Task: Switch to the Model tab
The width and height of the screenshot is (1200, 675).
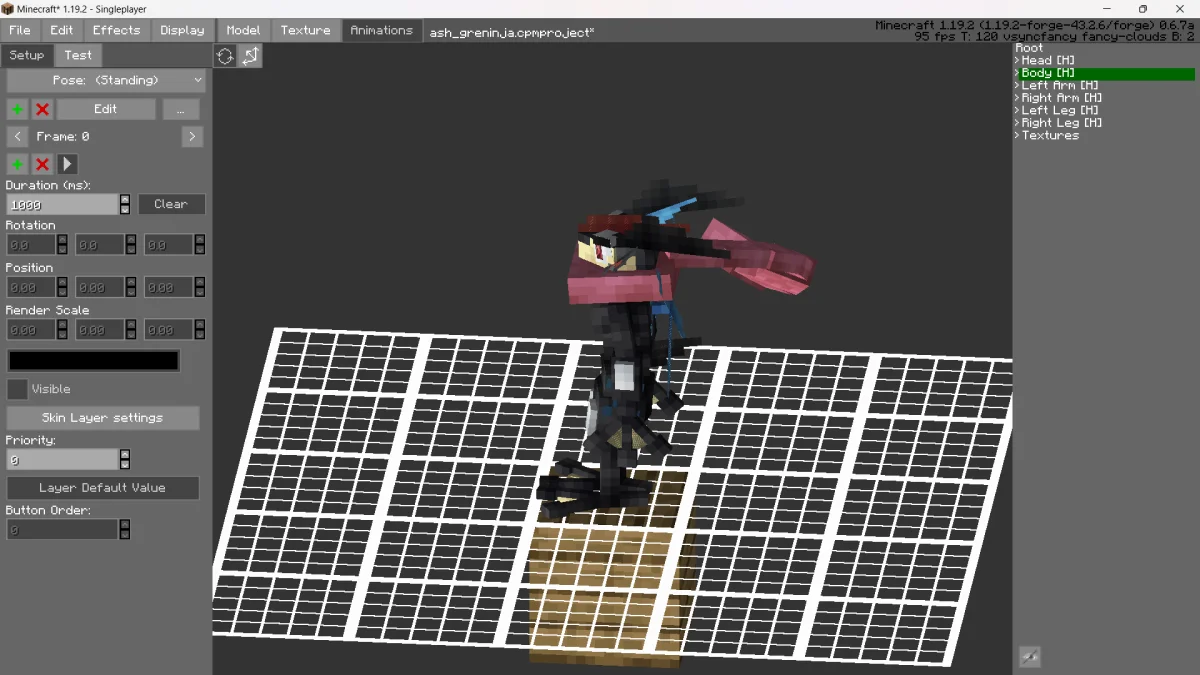Action: pos(243,30)
